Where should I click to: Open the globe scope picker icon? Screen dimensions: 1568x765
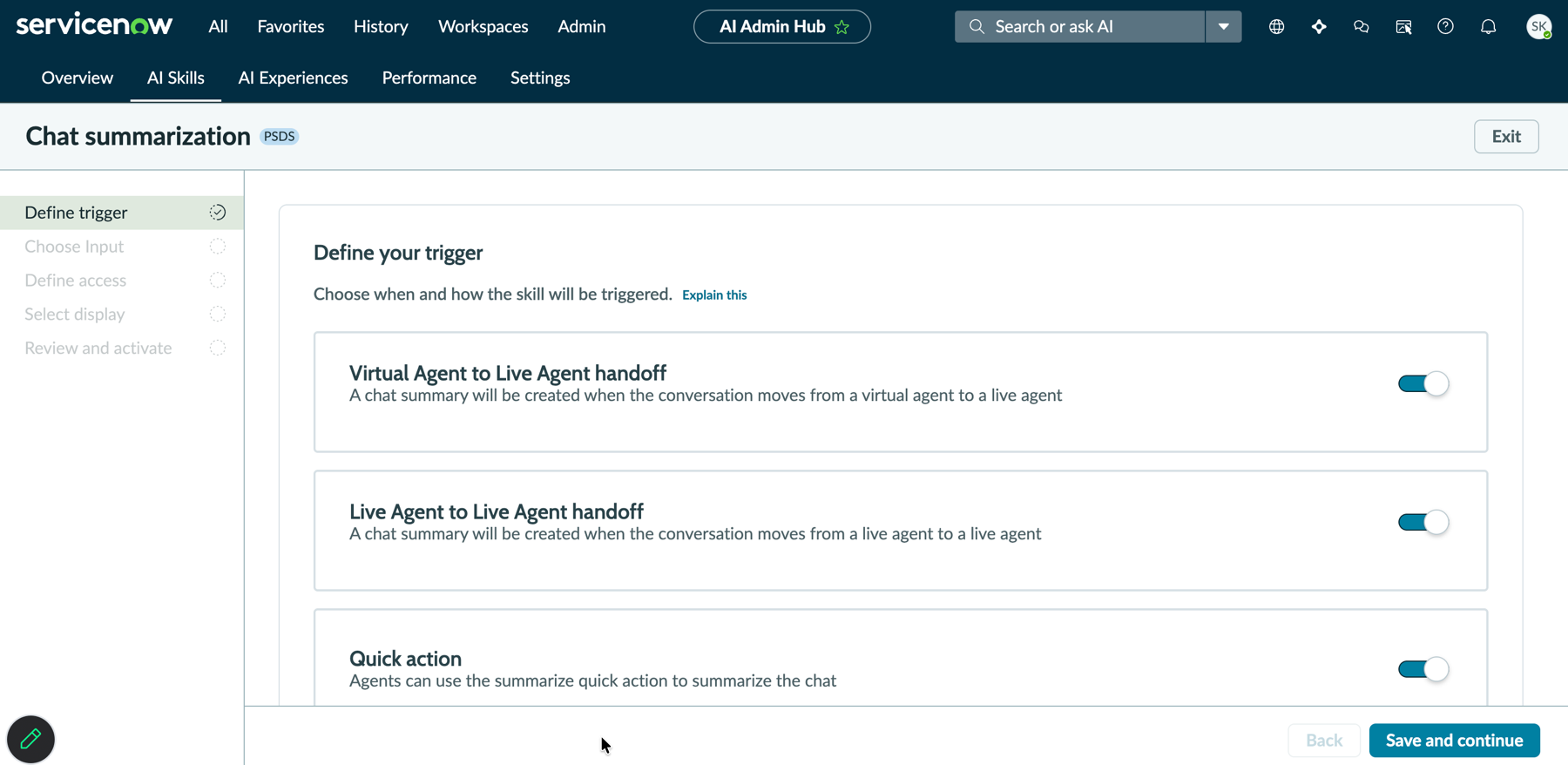coord(1276,27)
